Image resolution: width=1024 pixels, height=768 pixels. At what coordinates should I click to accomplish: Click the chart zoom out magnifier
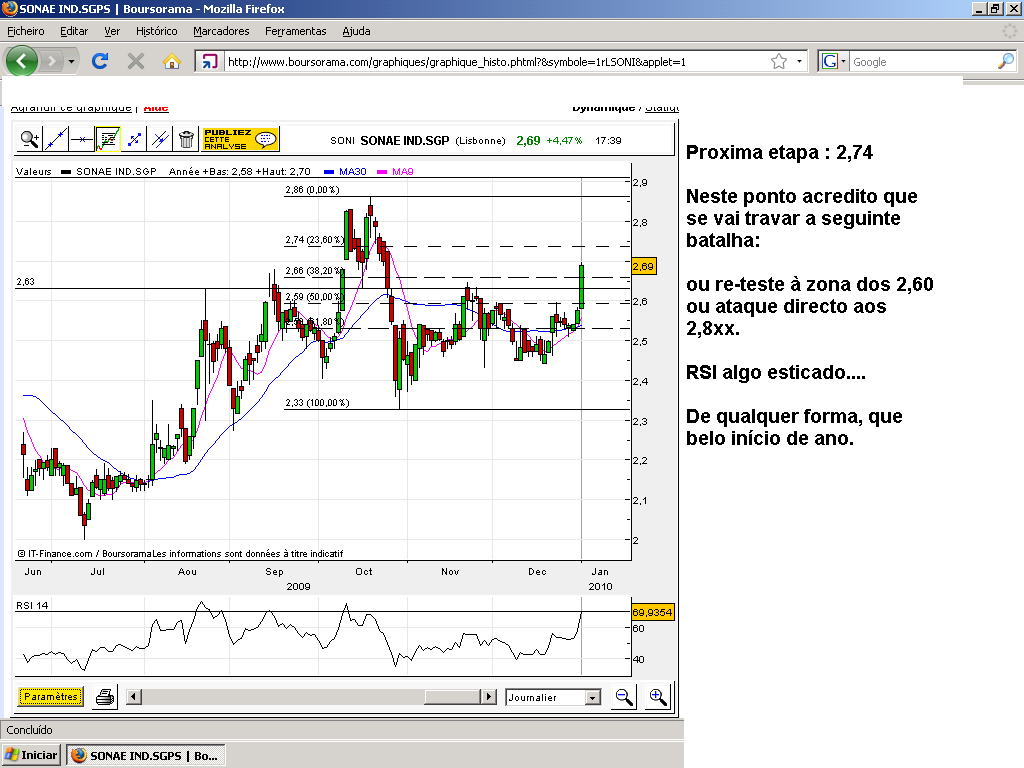(624, 697)
